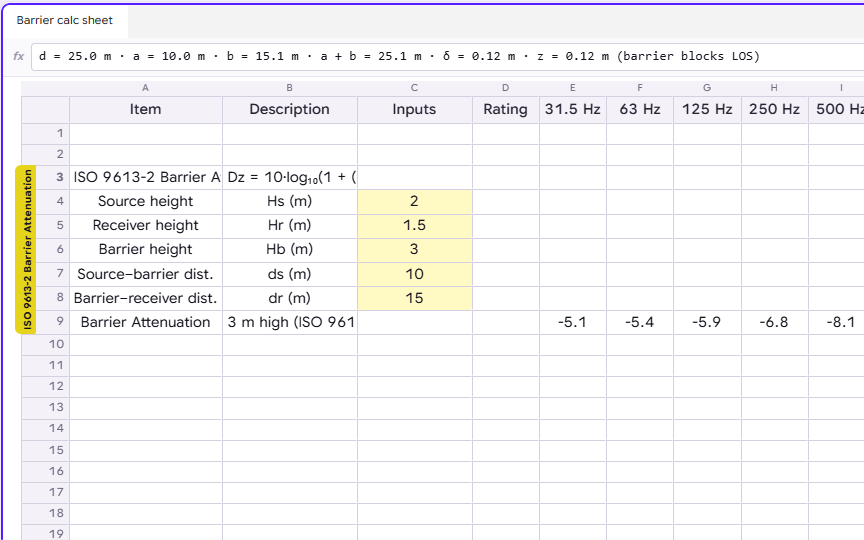Click the 125 Hz column header cell
Image resolution: width=864 pixels, height=540 pixels.
(707, 110)
